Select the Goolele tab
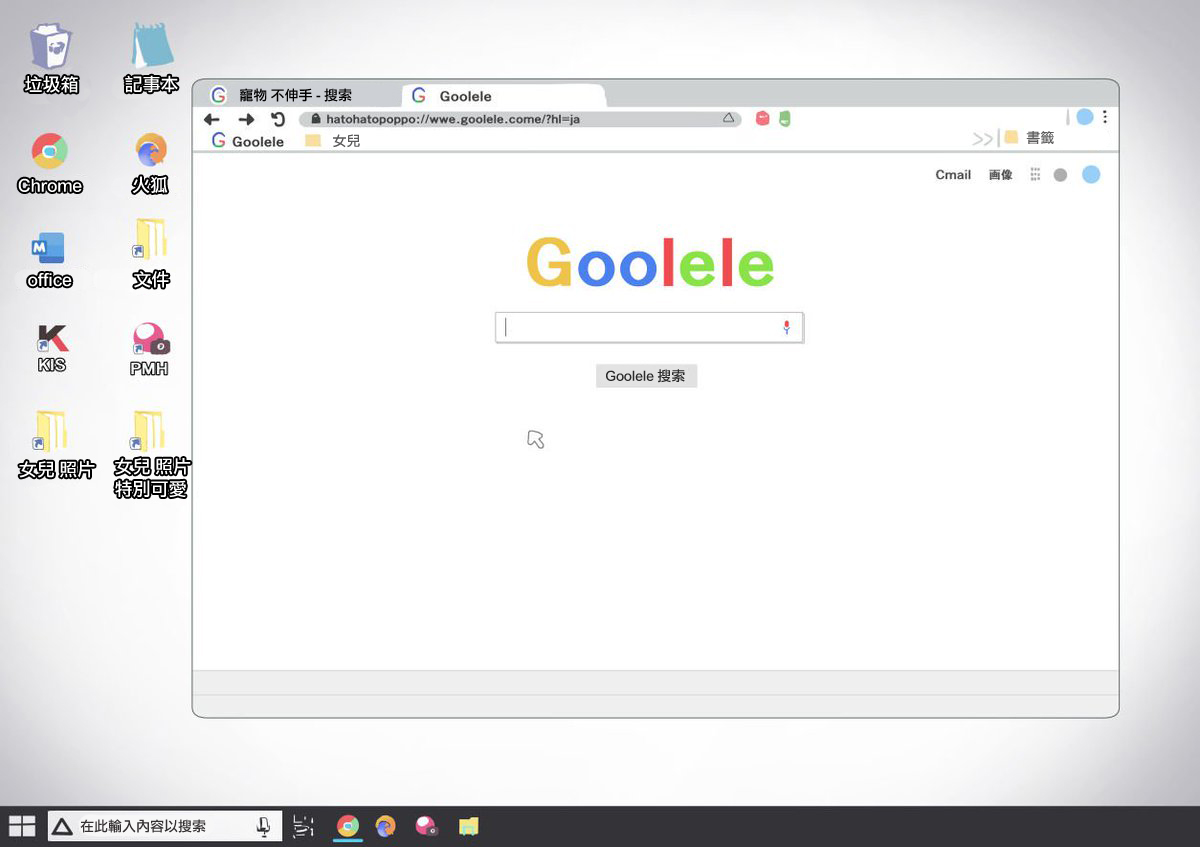The image size is (1200, 847). 465,96
